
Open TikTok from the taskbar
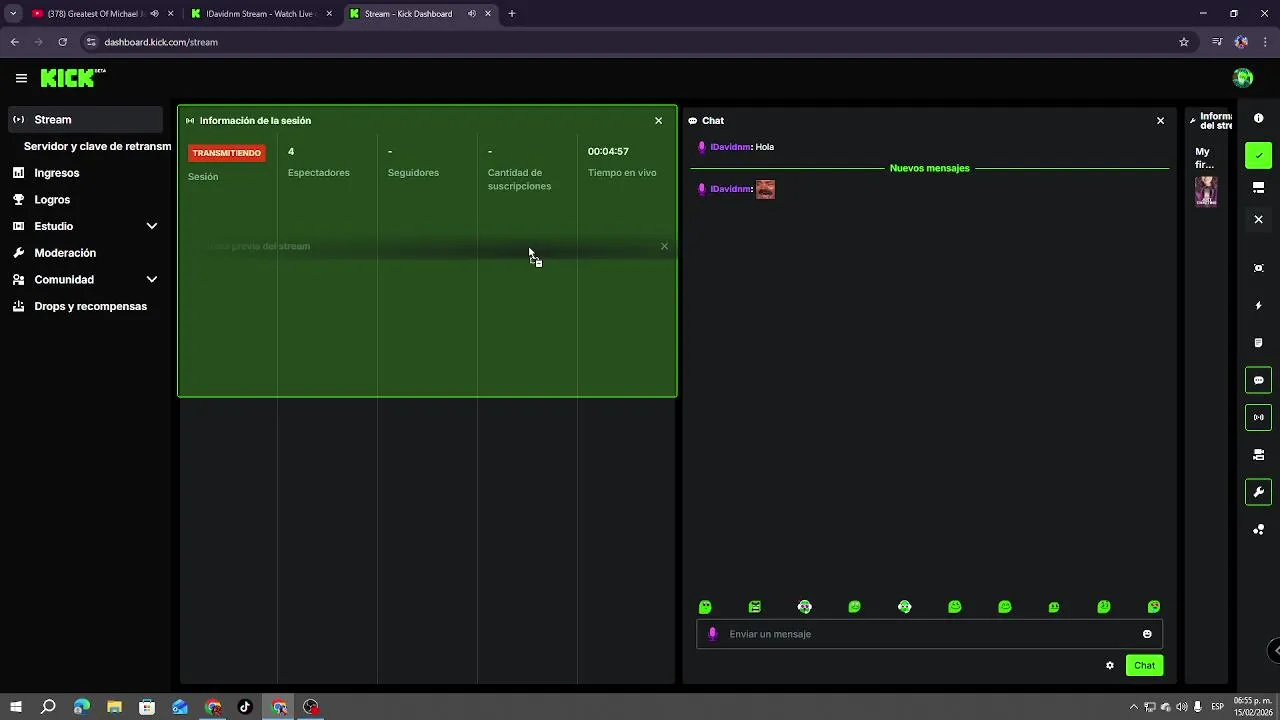pyautogui.click(x=245, y=707)
